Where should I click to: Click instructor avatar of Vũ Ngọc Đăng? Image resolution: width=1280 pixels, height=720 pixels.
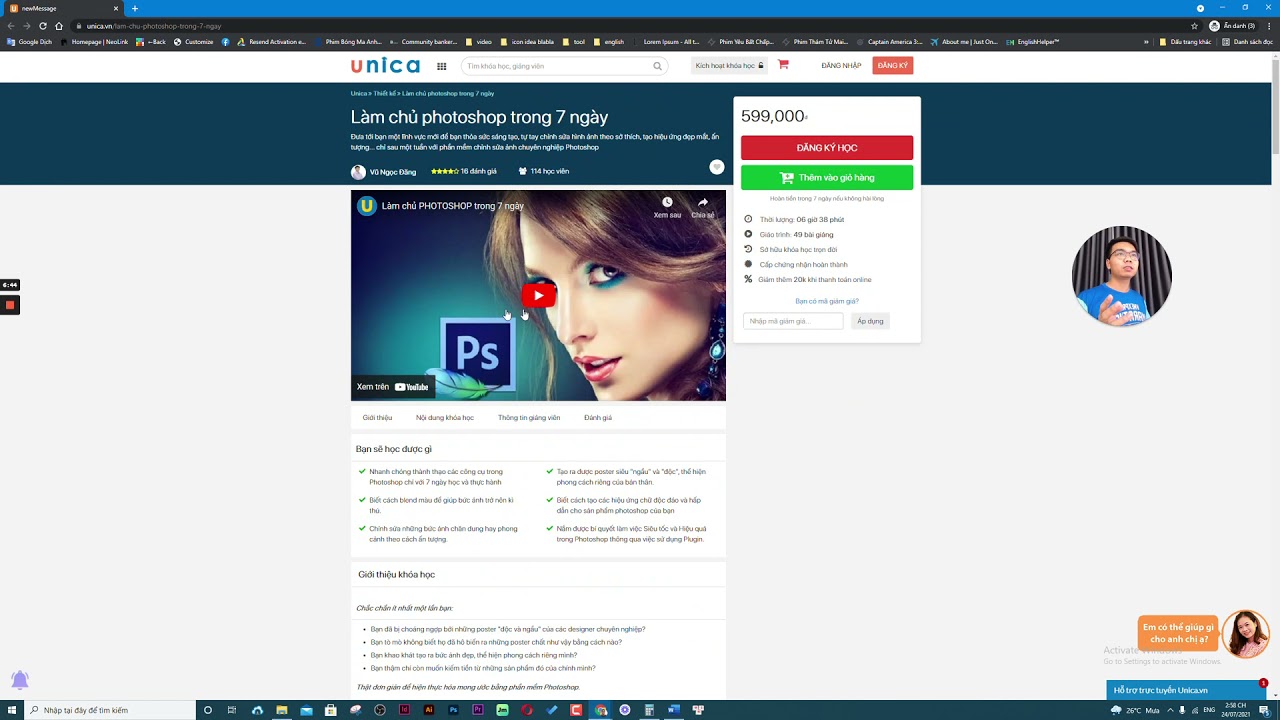coord(358,172)
